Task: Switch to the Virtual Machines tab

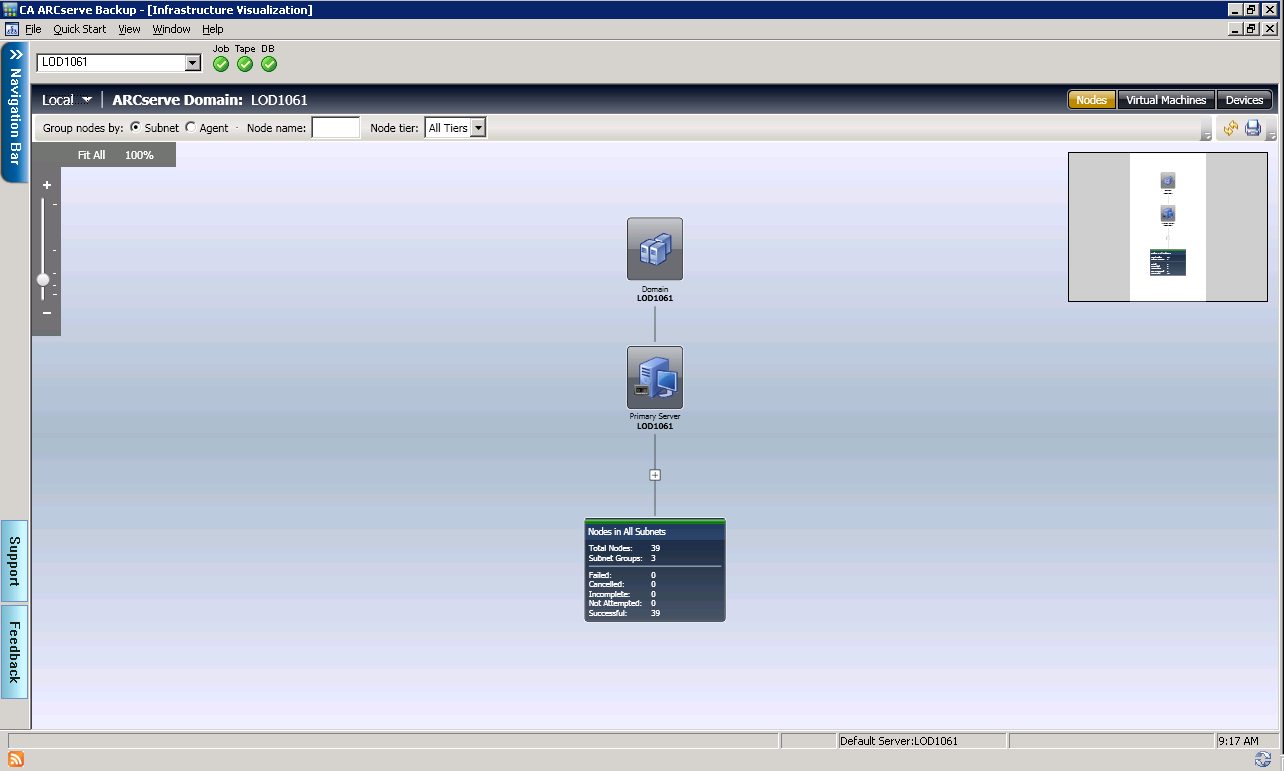Action: 1166,99
